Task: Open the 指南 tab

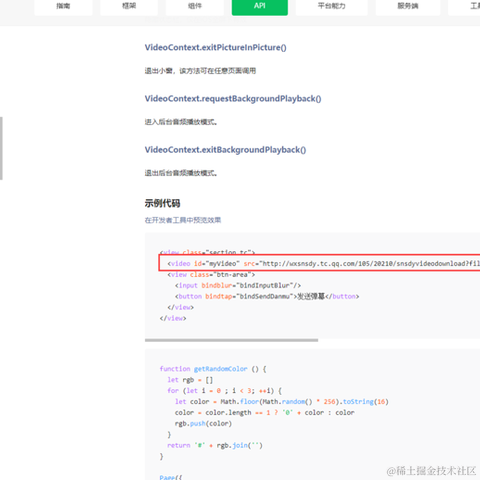Action: point(63,6)
